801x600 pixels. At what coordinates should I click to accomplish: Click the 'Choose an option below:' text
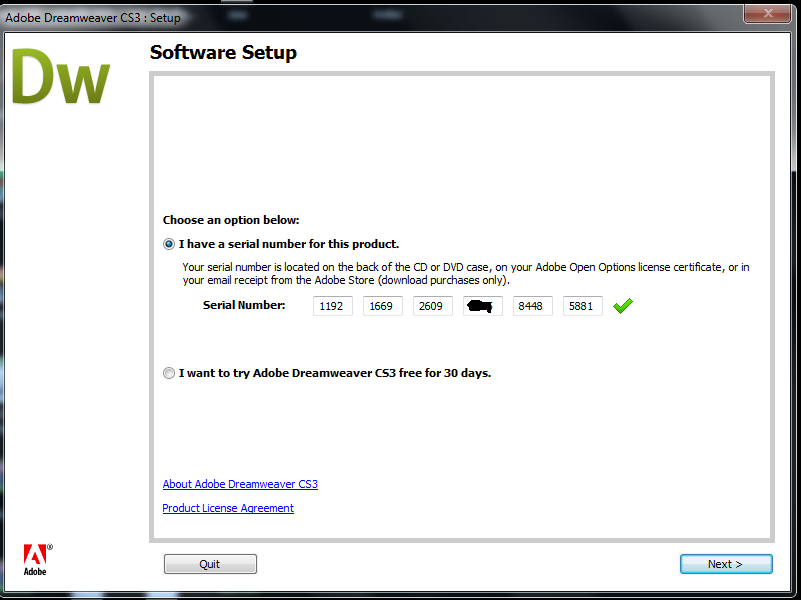click(231, 220)
